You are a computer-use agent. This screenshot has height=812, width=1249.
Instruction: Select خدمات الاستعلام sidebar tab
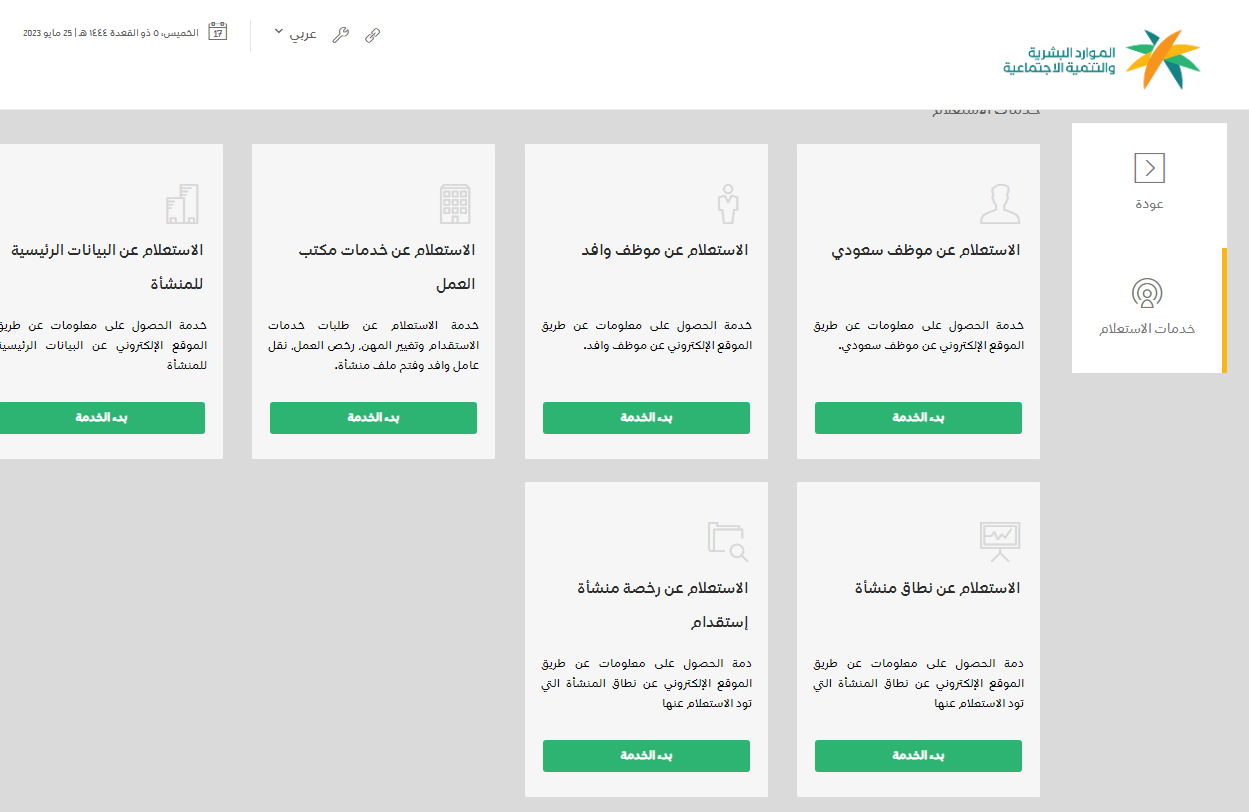tap(1147, 309)
